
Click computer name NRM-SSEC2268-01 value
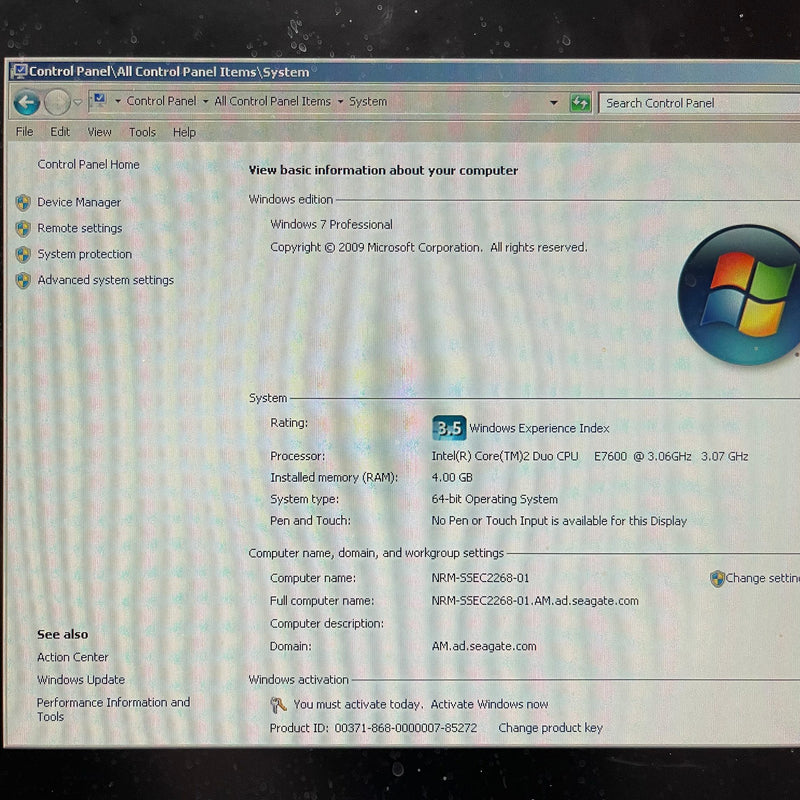(x=480, y=578)
